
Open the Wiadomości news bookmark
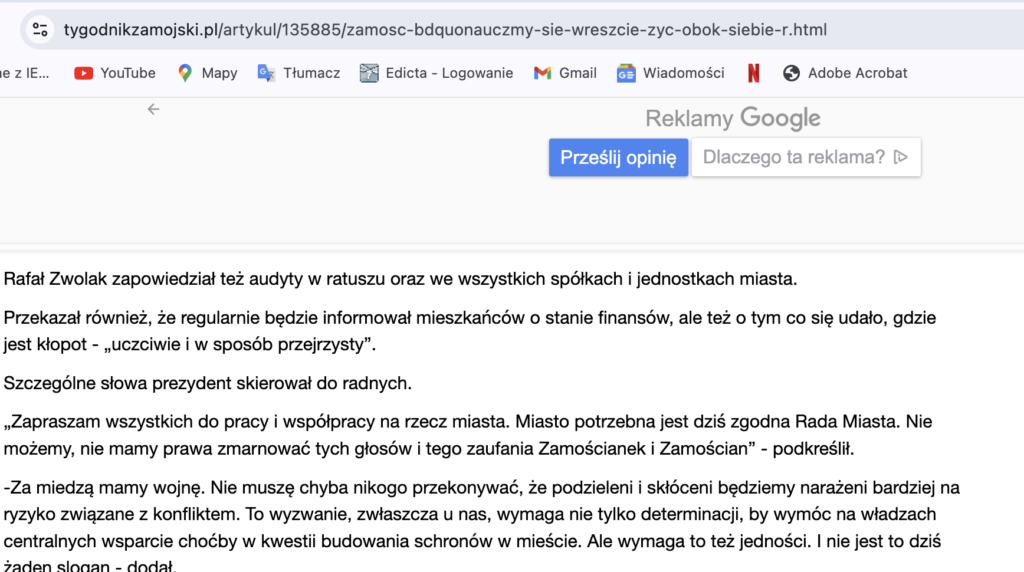[670, 73]
